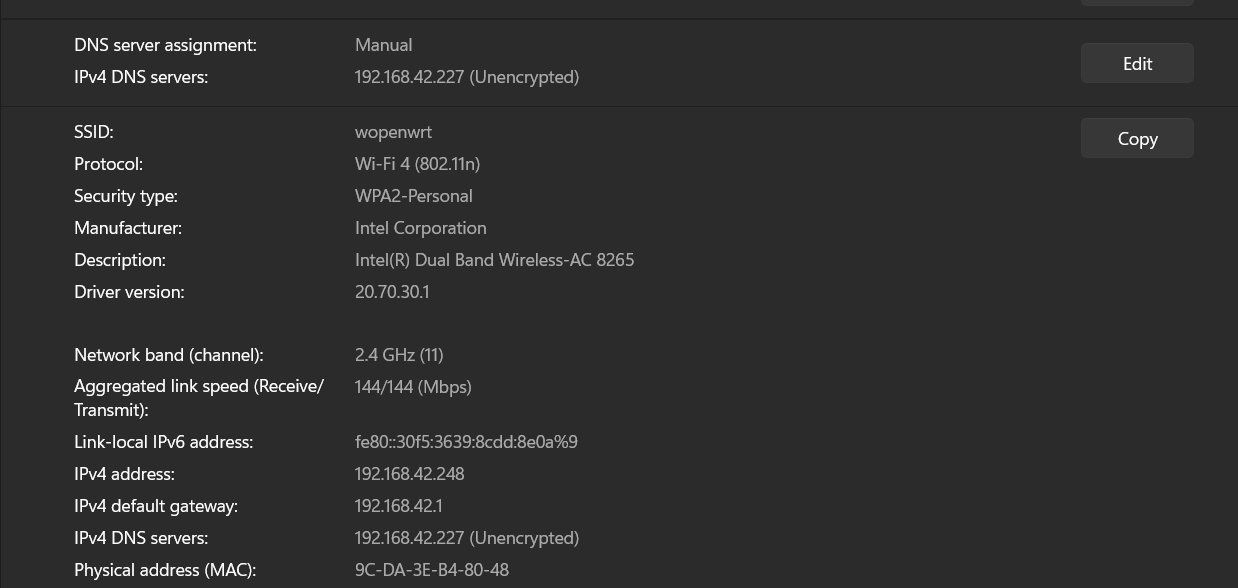This screenshot has width=1238, height=588.
Task: Click the Manual DNS assignment value
Action: click(383, 45)
